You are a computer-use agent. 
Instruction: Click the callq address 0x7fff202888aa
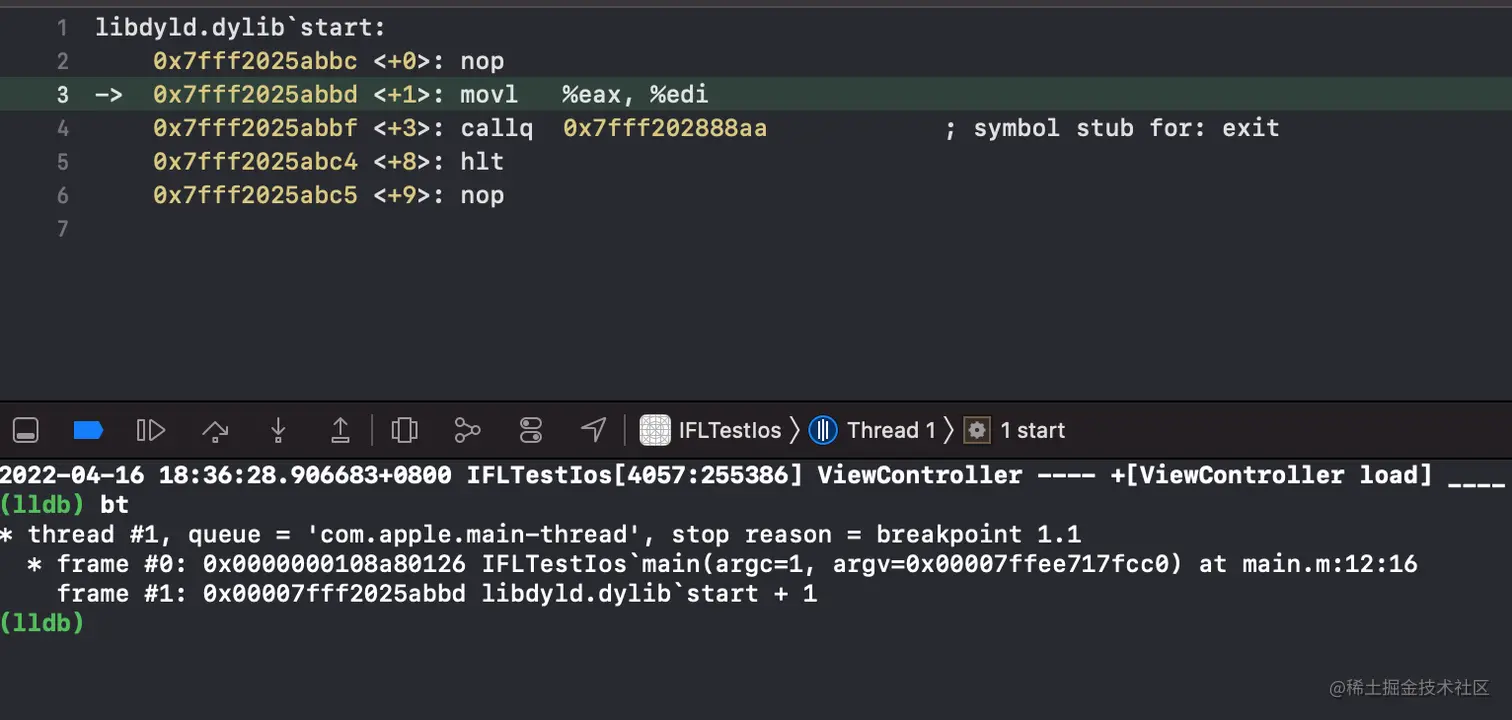[665, 128]
